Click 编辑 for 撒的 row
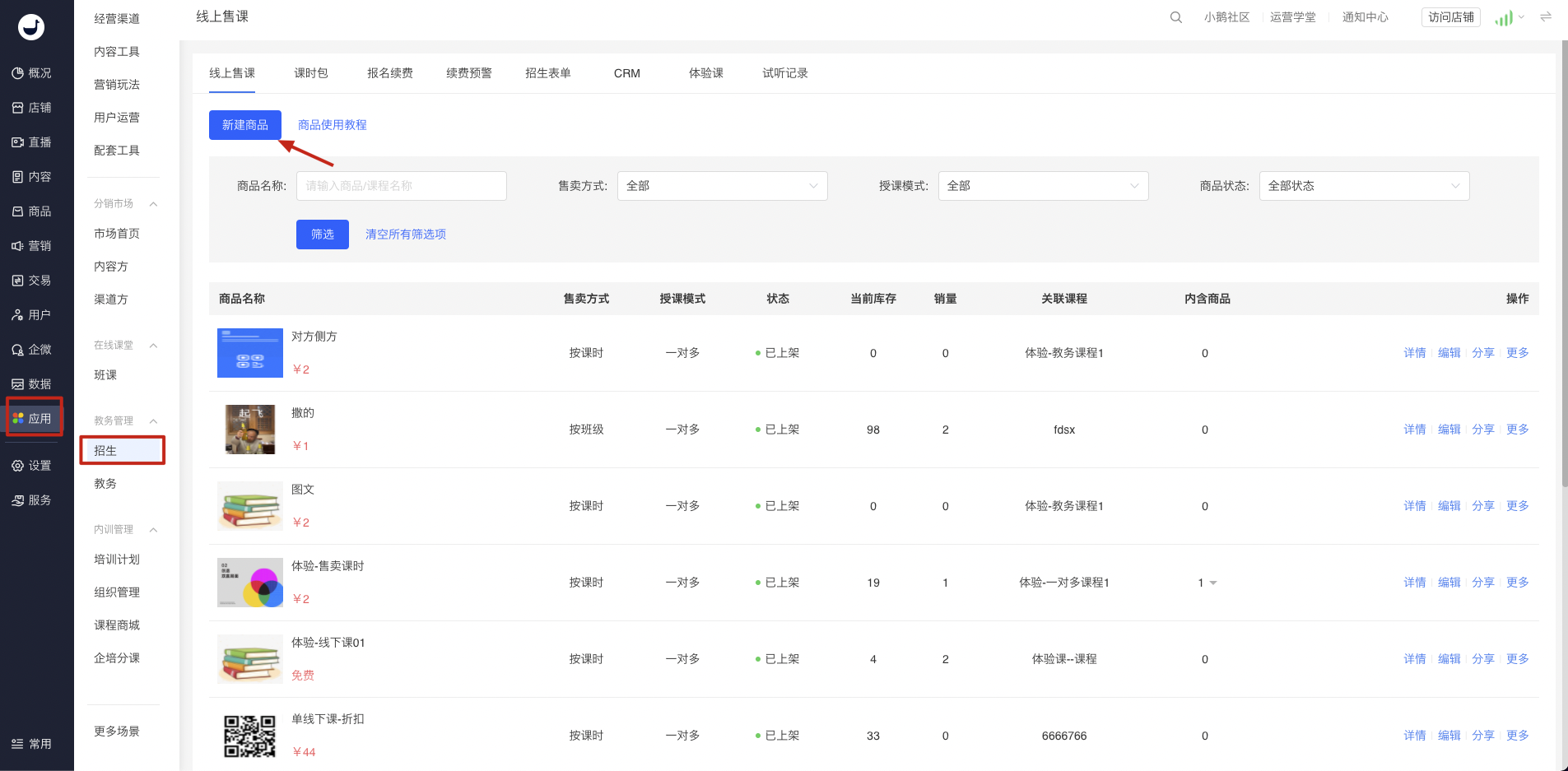Screen dimensions: 1568x771 [1449, 430]
